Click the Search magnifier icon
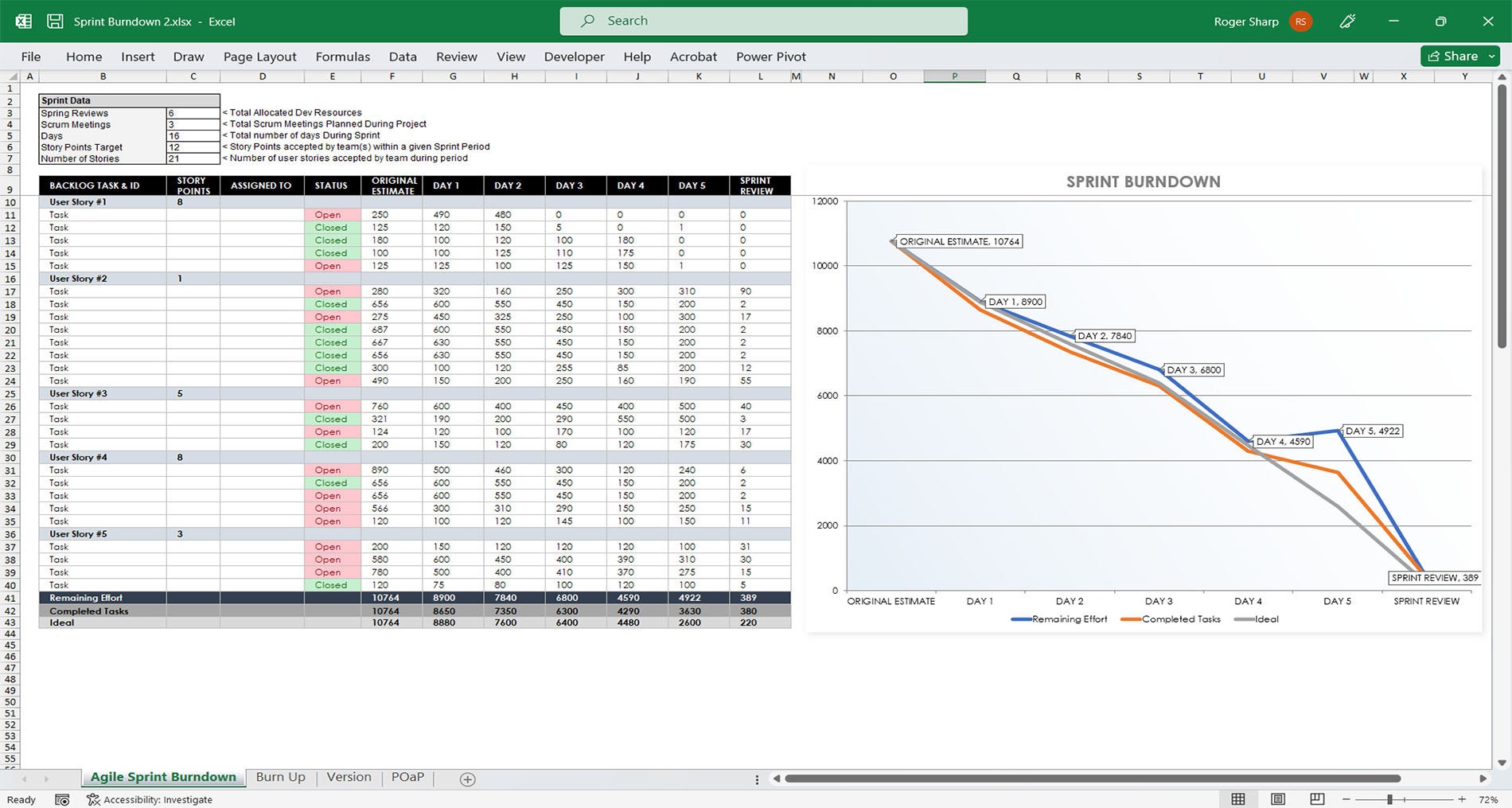 [586, 20]
